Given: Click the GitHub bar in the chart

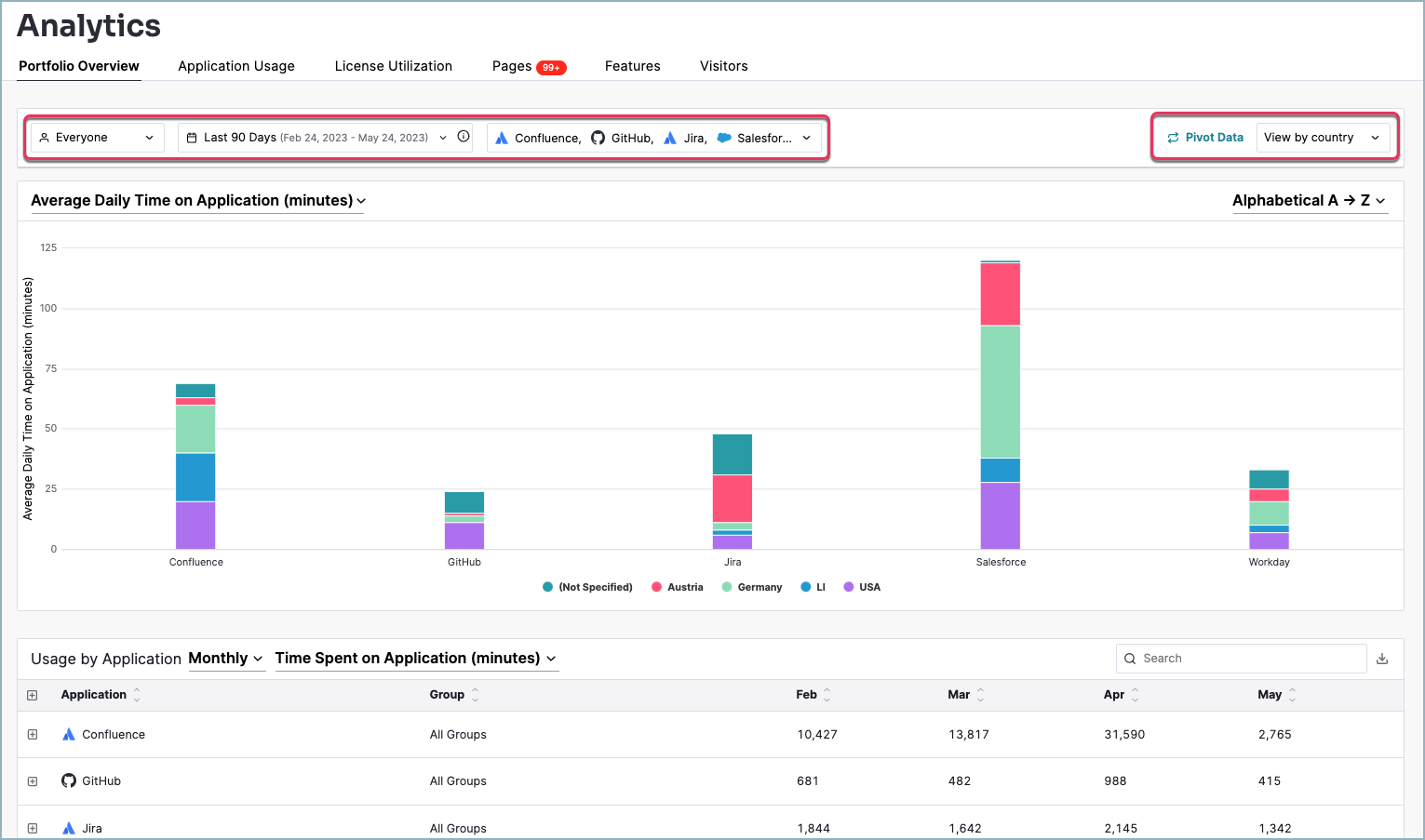Looking at the screenshot, I should coord(464,521).
